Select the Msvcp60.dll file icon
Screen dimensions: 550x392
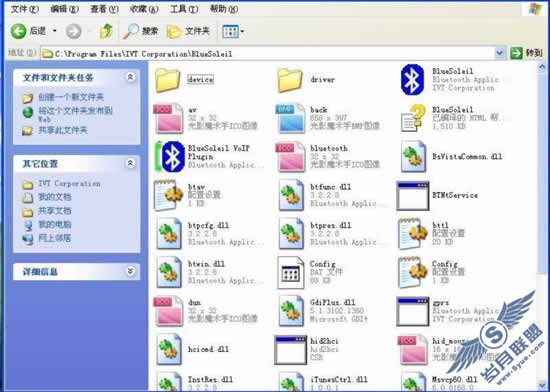pyautogui.click(x=414, y=382)
